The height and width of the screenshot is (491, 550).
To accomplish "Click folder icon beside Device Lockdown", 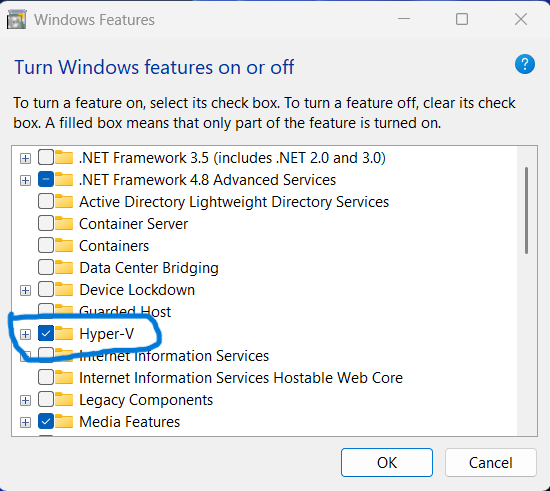I will coord(64,289).
